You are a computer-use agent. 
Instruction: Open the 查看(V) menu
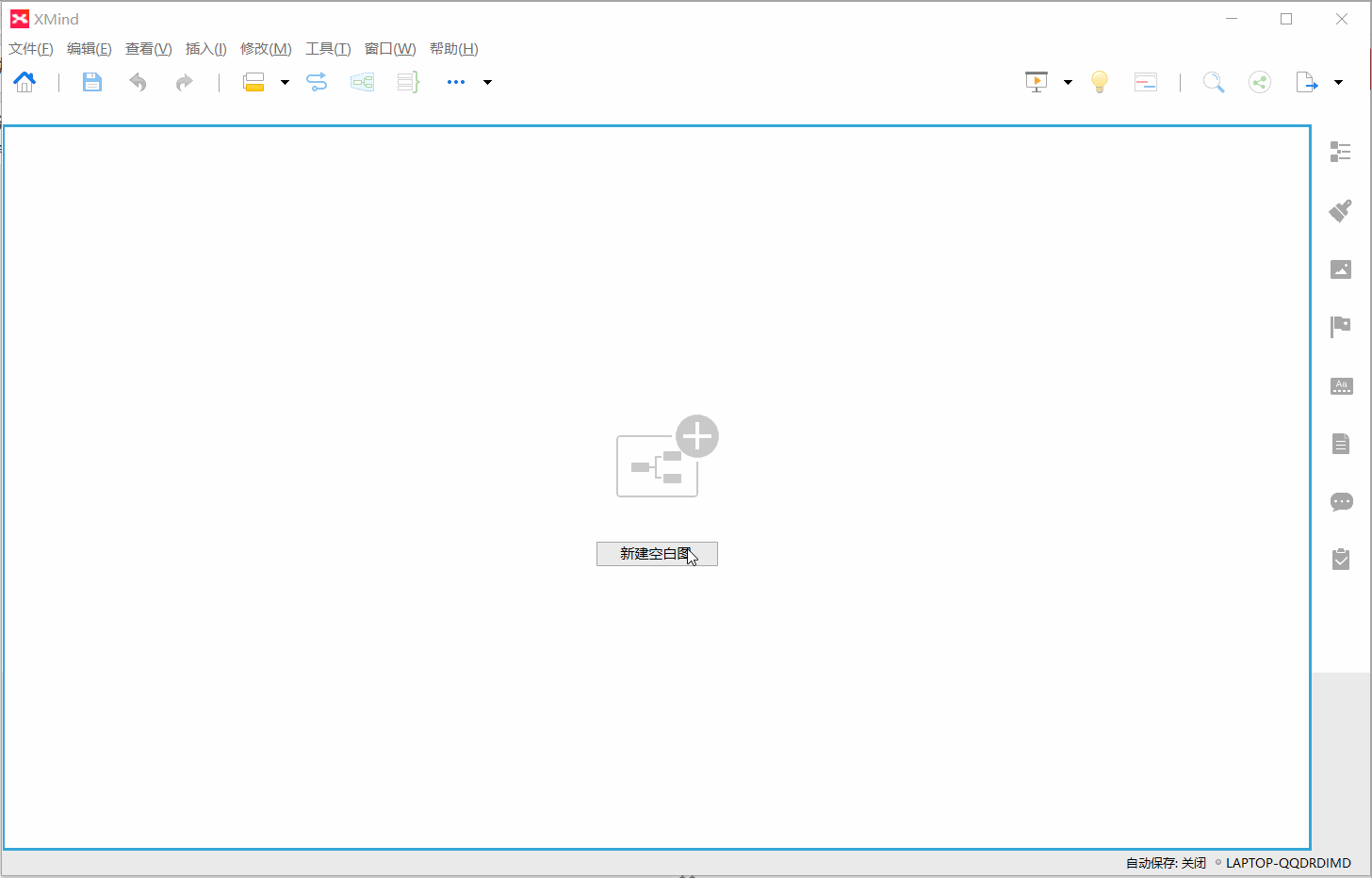tap(149, 49)
